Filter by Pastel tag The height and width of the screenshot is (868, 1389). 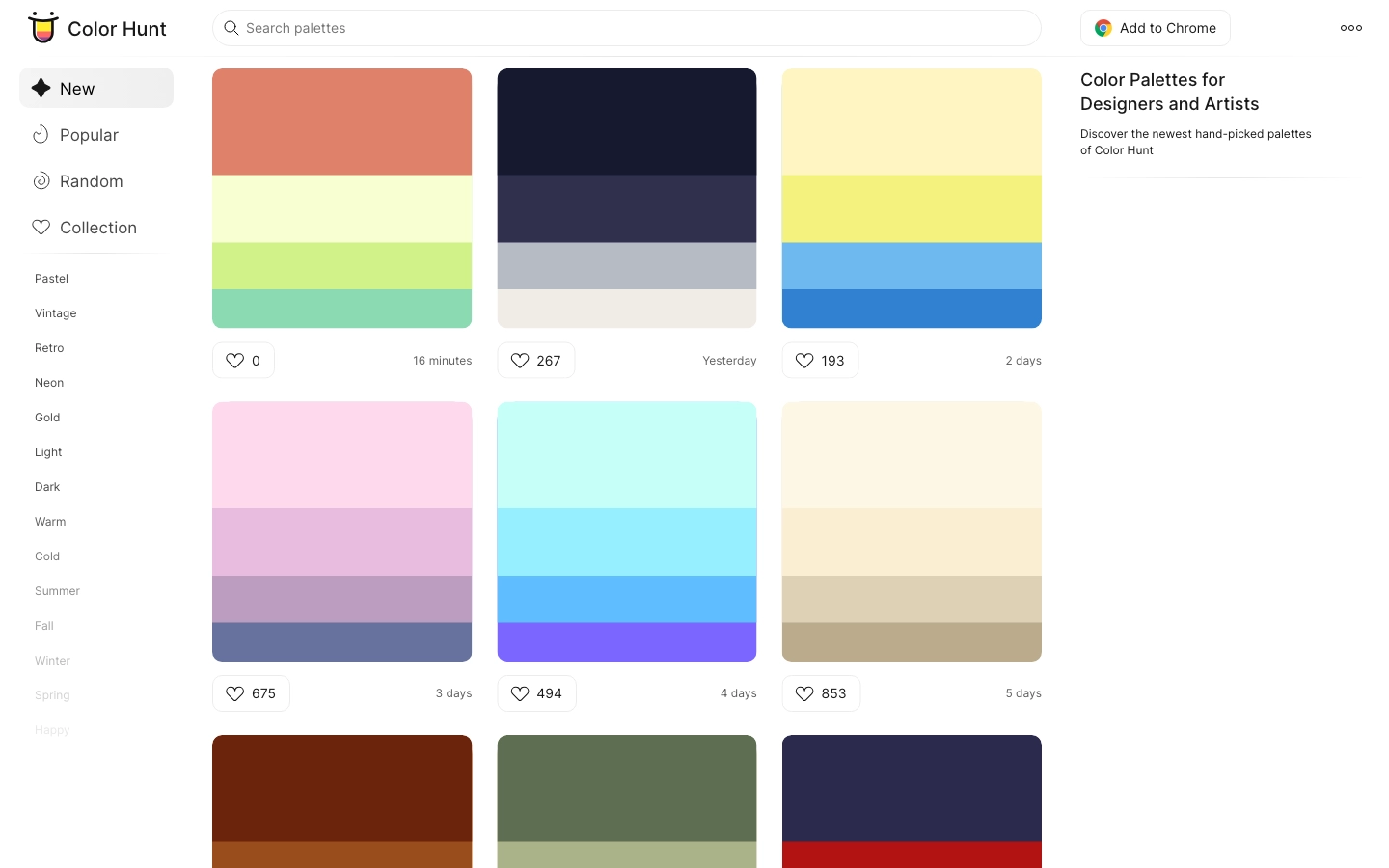(x=51, y=279)
